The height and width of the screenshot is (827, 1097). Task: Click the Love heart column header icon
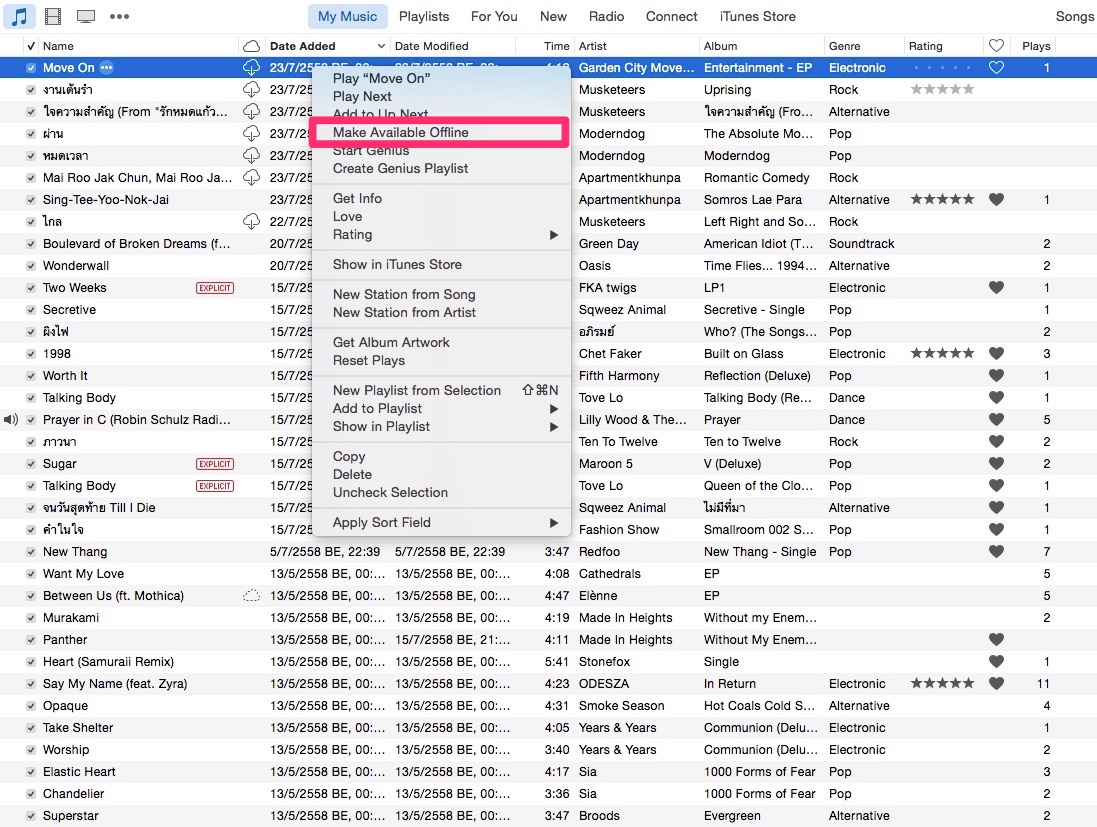(996, 45)
